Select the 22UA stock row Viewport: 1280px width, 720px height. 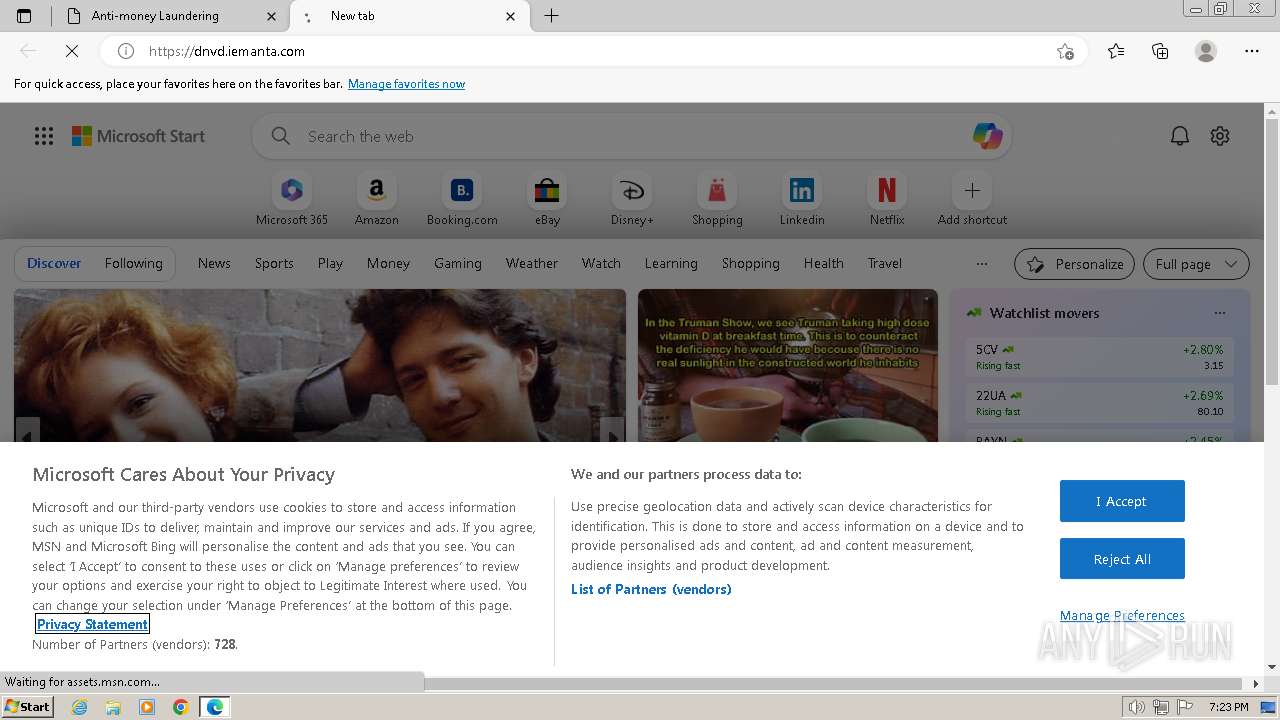coord(1099,403)
